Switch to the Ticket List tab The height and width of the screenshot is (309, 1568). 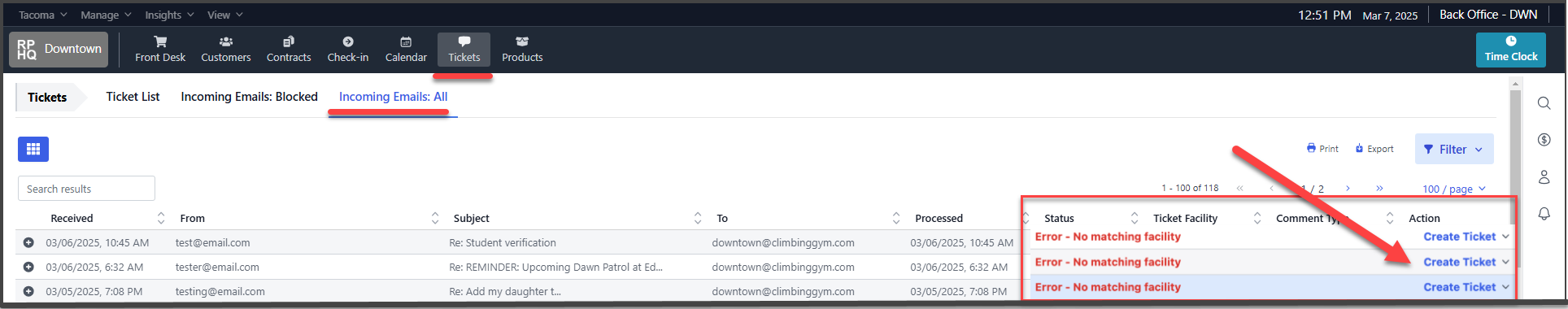133,97
